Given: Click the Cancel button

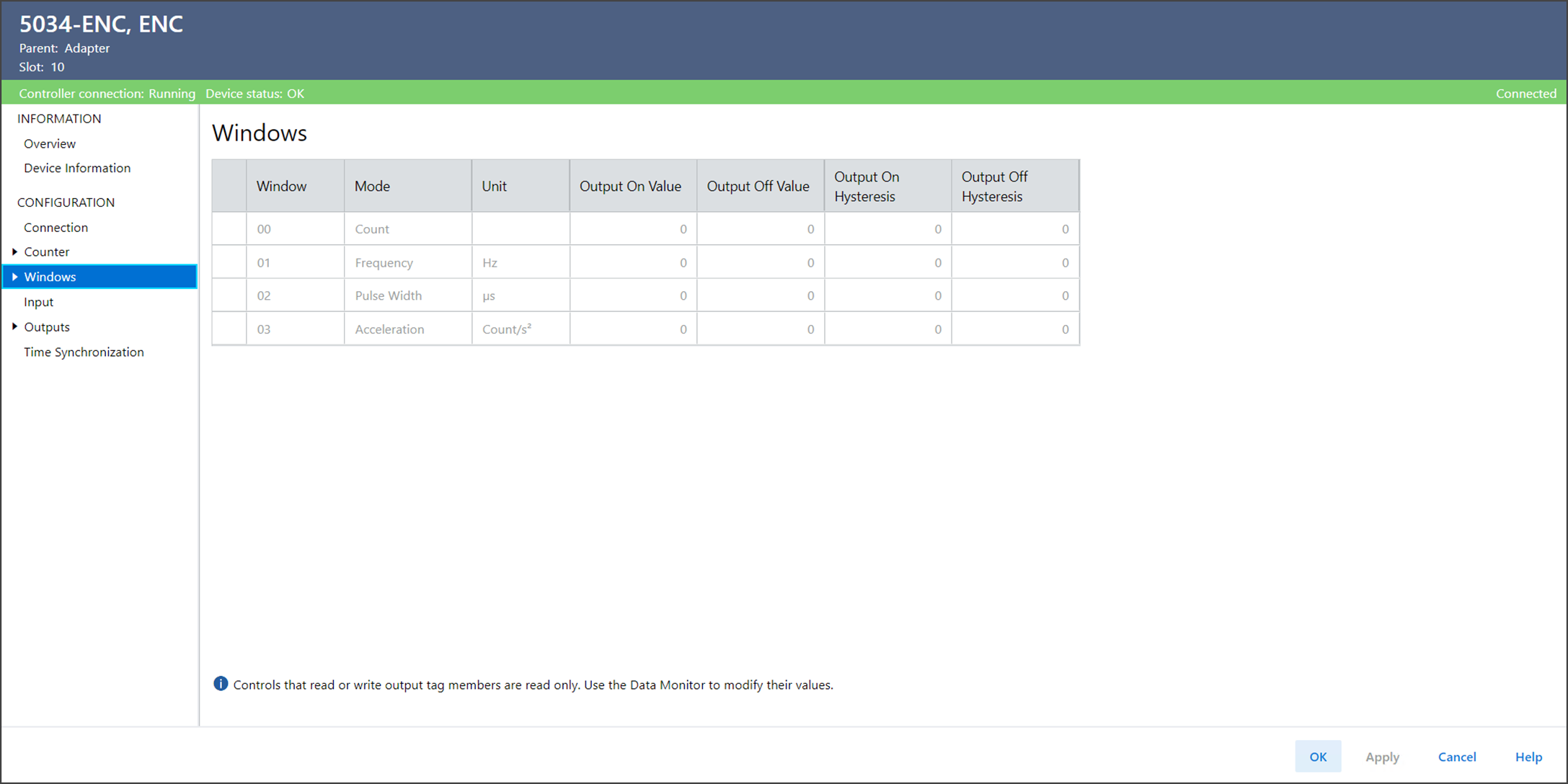Looking at the screenshot, I should tap(1456, 757).
